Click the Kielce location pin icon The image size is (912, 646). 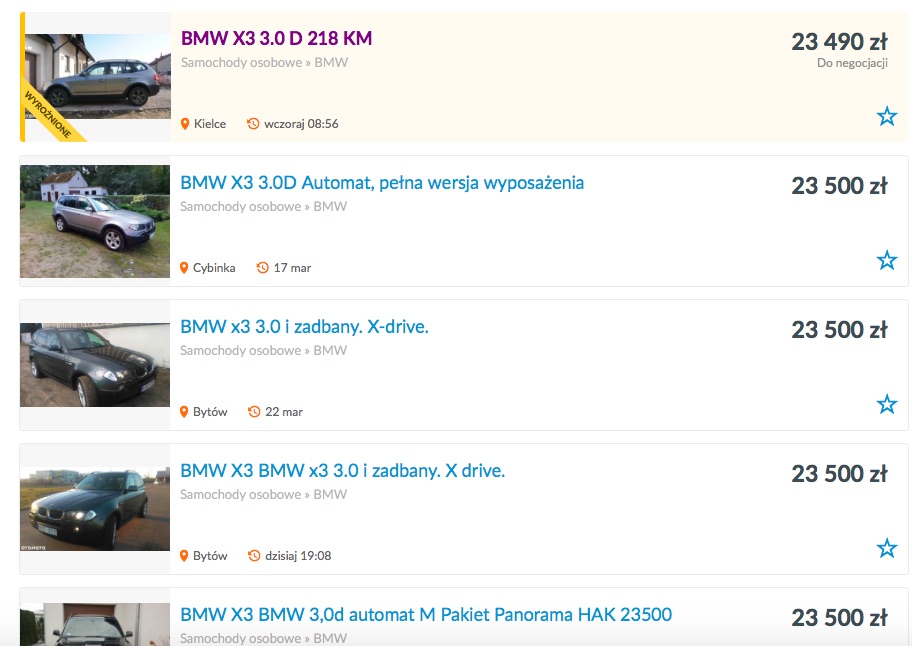pyautogui.click(x=185, y=124)
